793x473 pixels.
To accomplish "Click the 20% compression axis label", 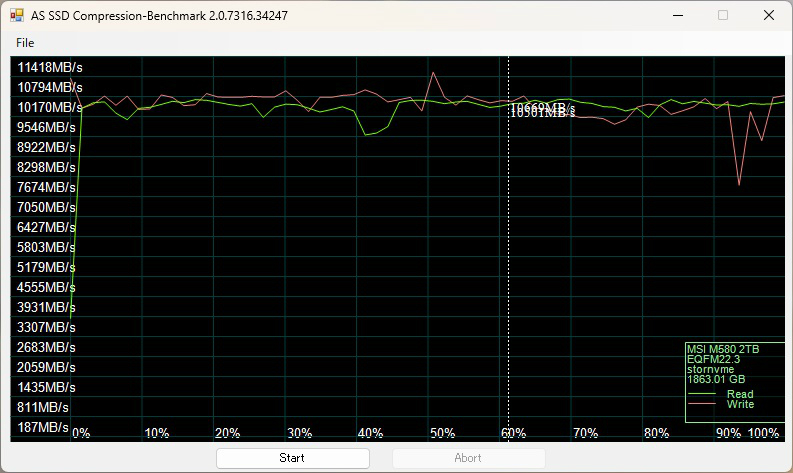I will [228, 433].
